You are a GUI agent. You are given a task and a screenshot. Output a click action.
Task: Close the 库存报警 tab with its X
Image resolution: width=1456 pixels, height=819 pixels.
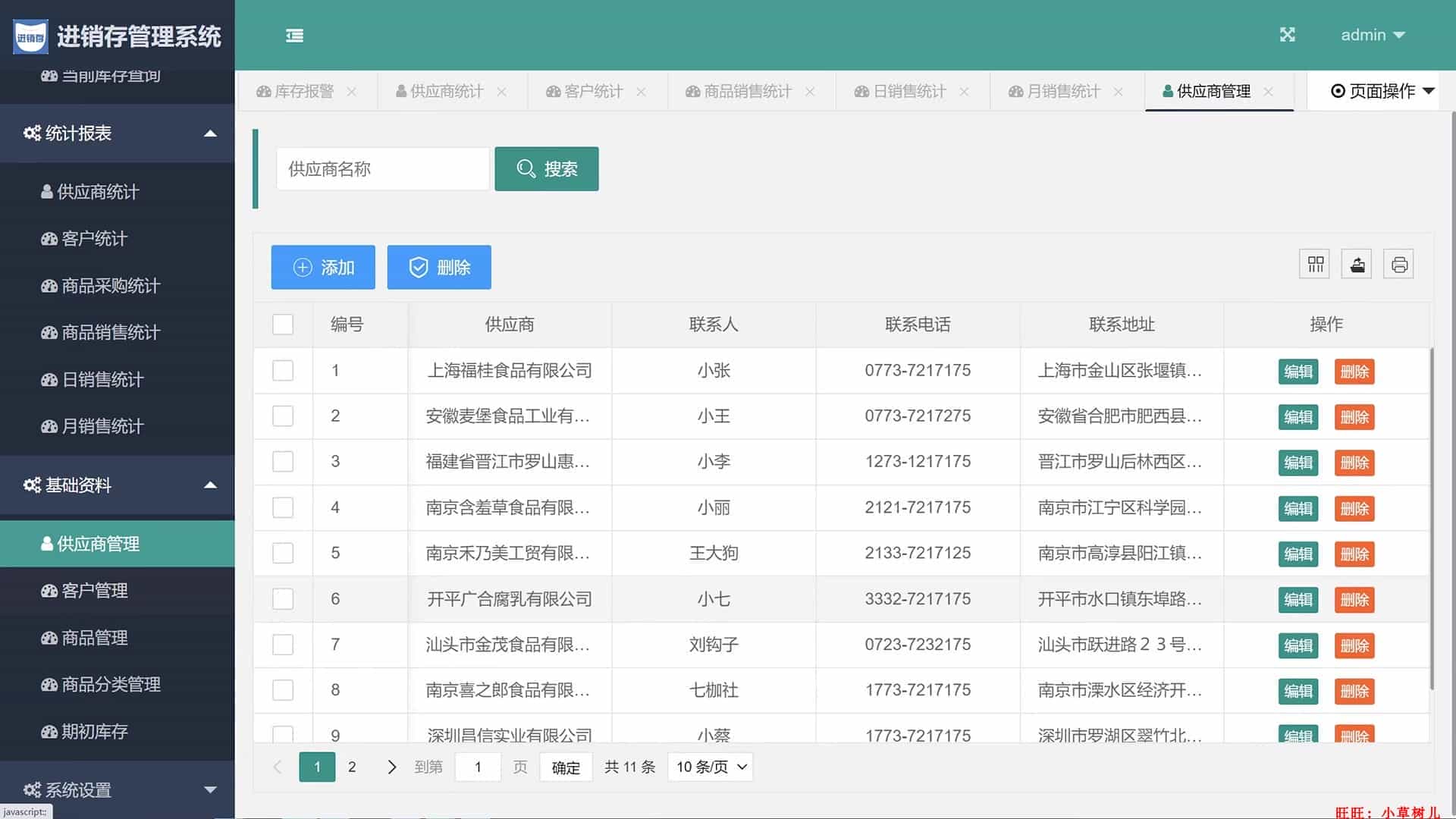point(351,92)
